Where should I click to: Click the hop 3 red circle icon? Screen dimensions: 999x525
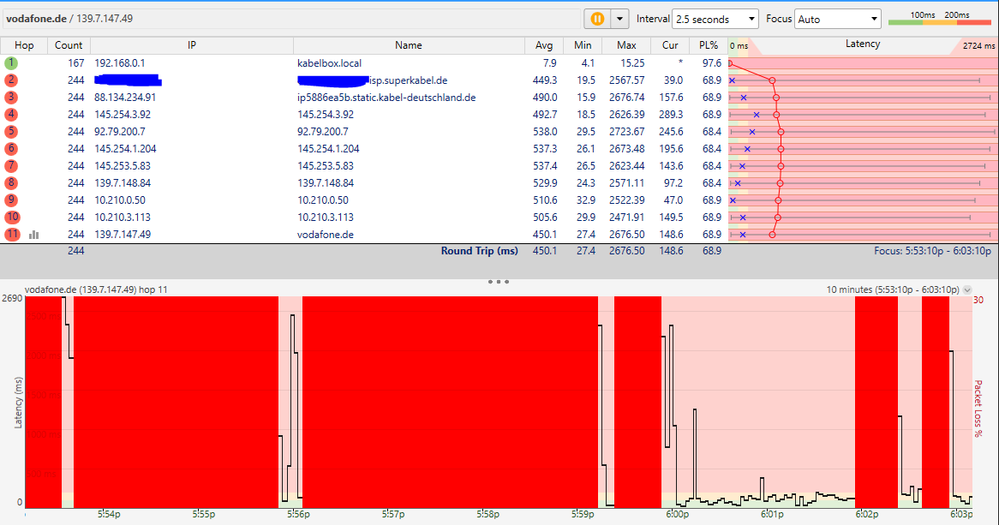(11, 97)
